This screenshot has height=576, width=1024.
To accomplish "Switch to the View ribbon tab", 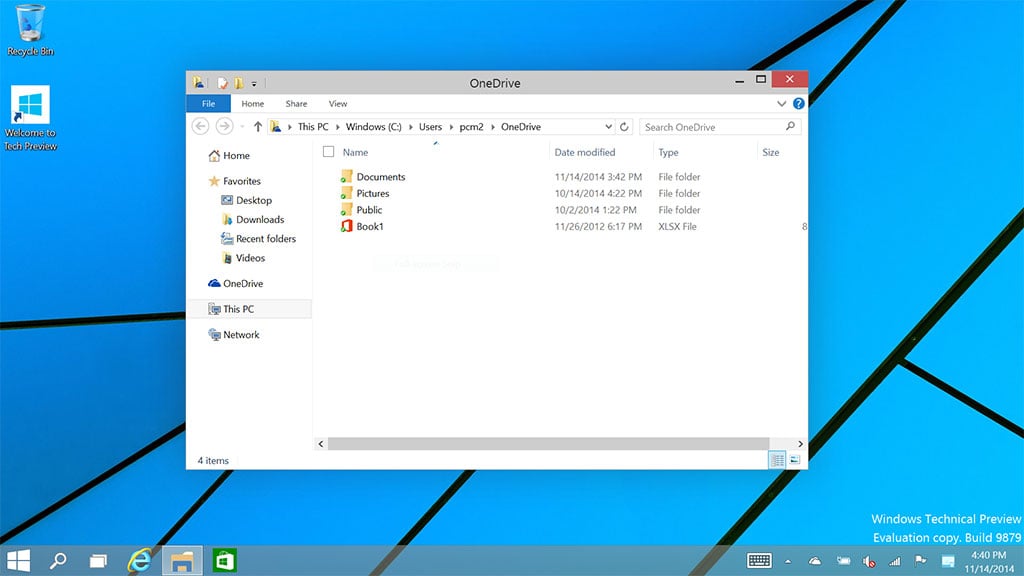I will [338, 104].
